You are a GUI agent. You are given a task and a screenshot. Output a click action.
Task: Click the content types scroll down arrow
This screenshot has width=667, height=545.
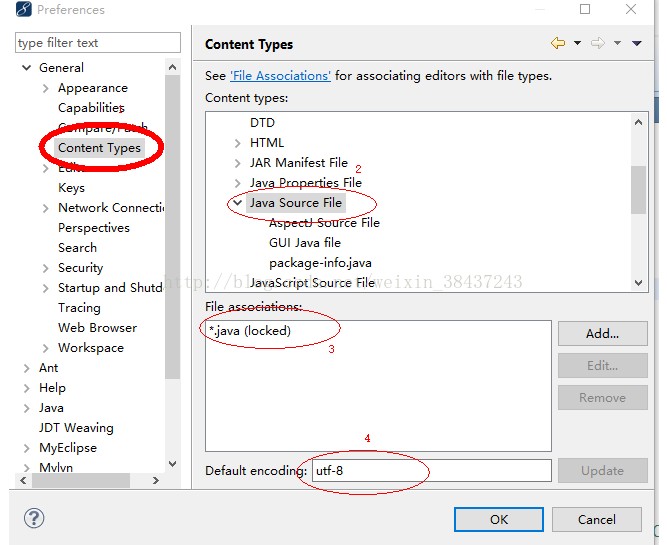point(638,282)
